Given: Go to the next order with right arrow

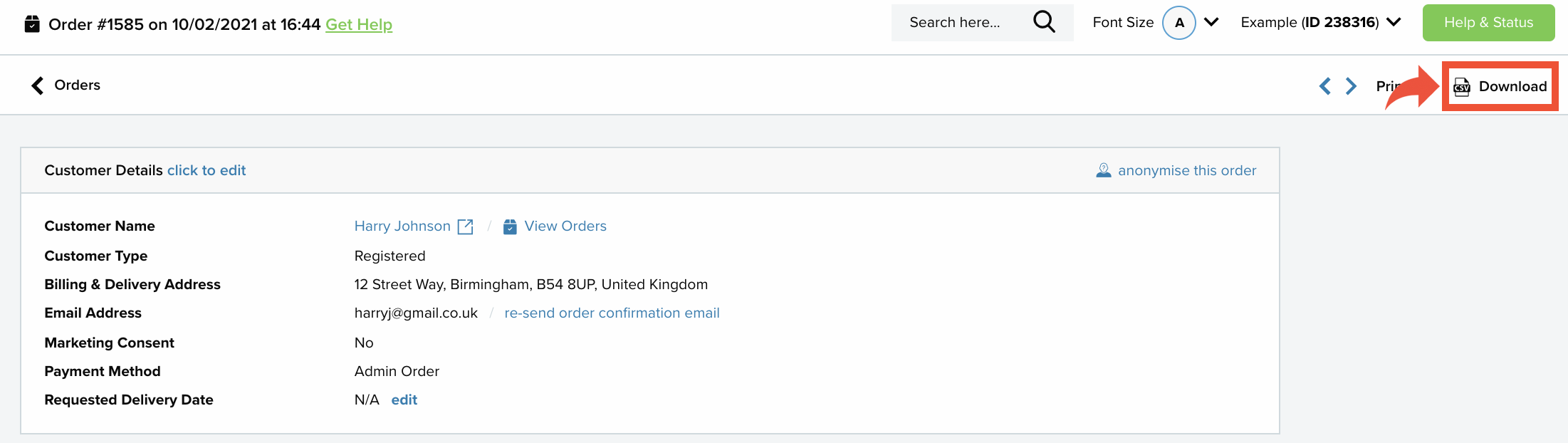Looking at the screenshot, I should [x=1351, y=86].
